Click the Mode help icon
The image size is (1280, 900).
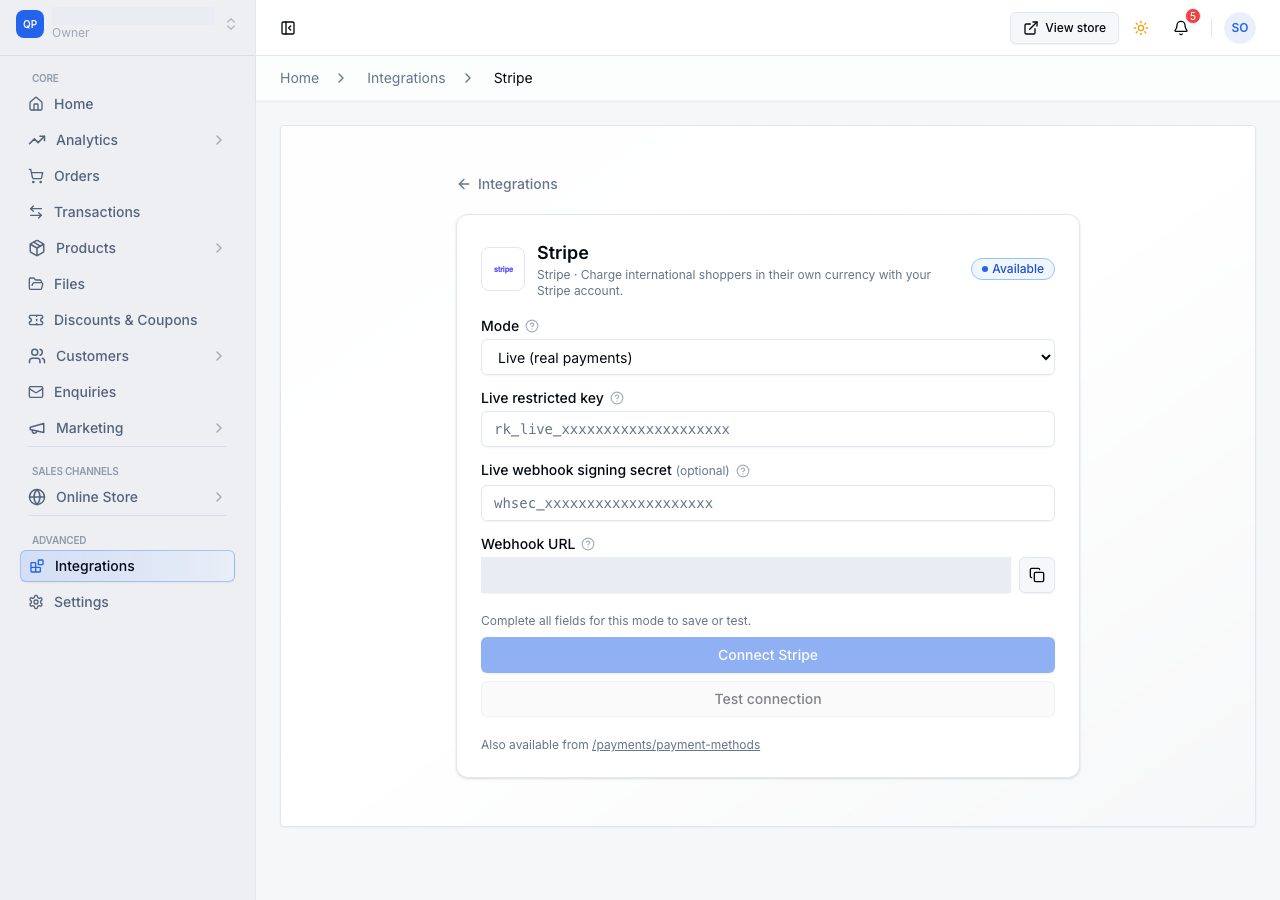click(532, 326)
